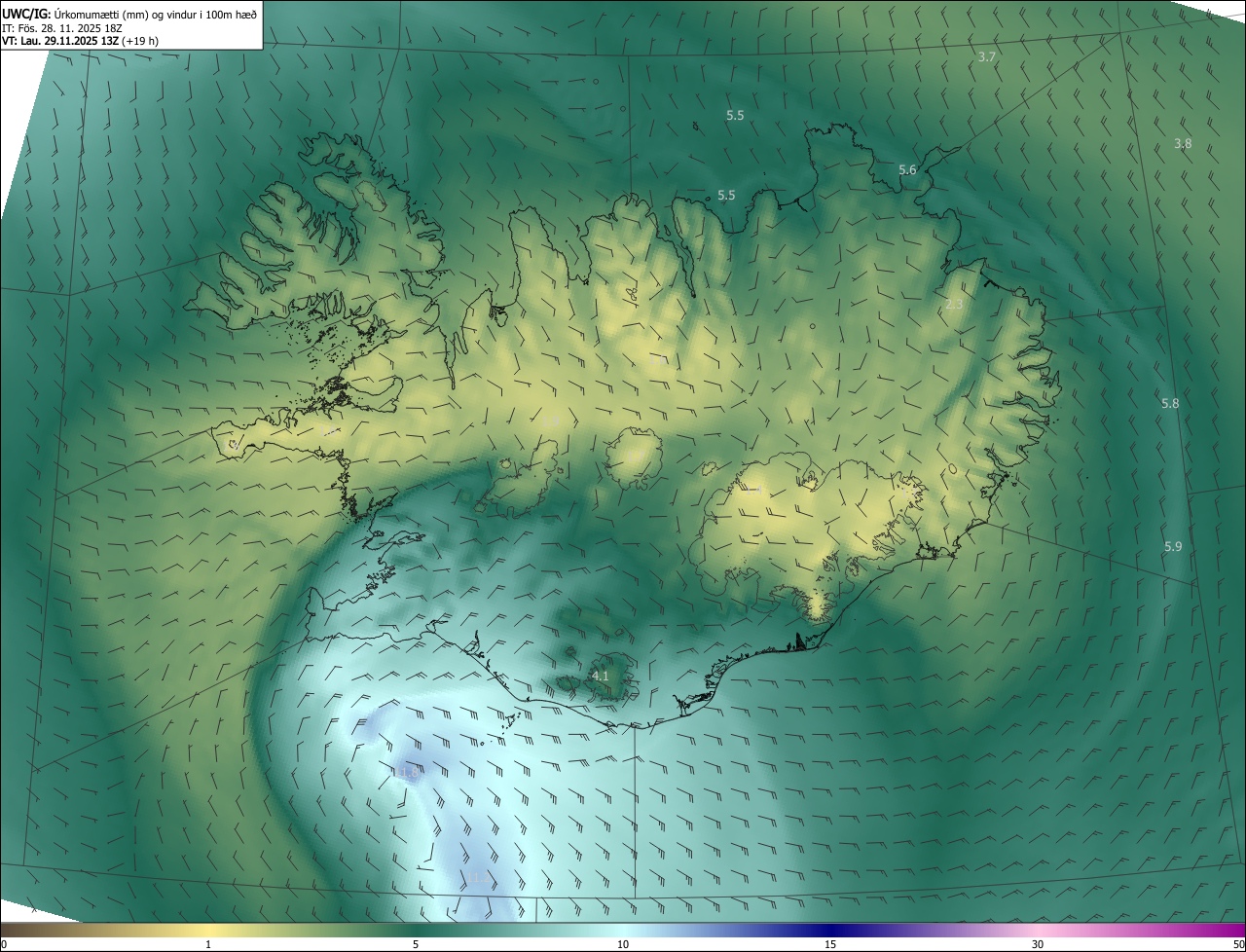Click the 3.8 value label on the map
The height and width of the screenshot is (952, 1246).
[x=1182, y=143]
